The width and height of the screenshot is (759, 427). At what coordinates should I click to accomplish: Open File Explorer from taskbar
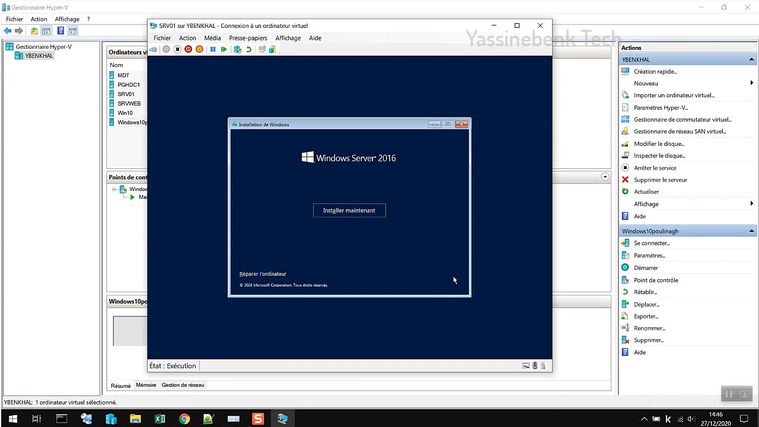(135, 419)
